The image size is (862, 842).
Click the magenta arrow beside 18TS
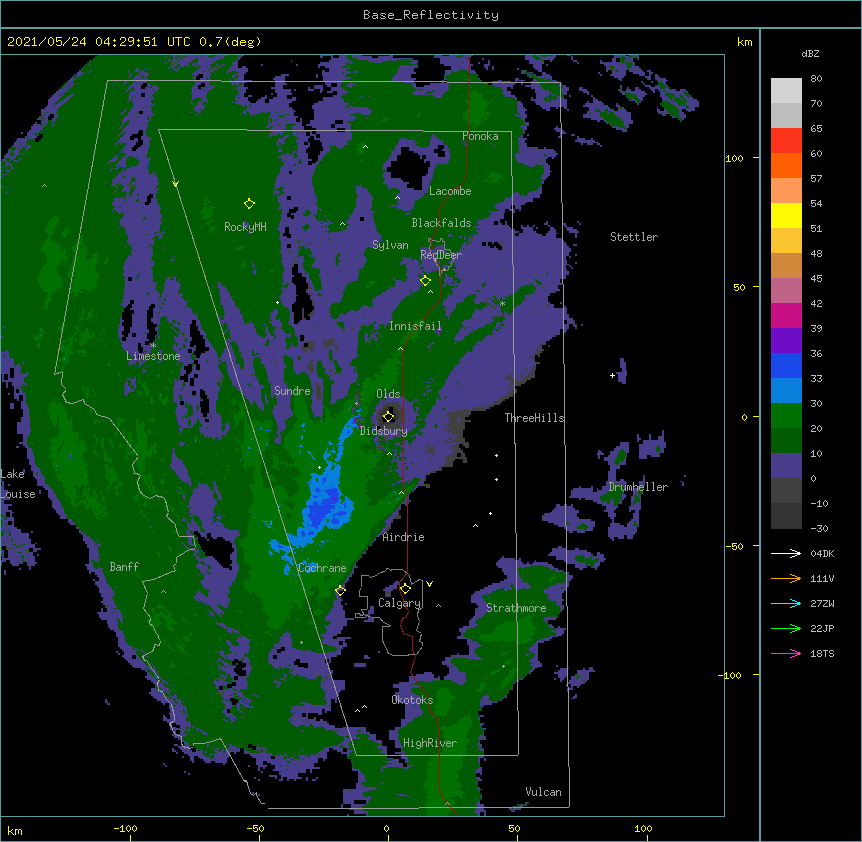786,653
